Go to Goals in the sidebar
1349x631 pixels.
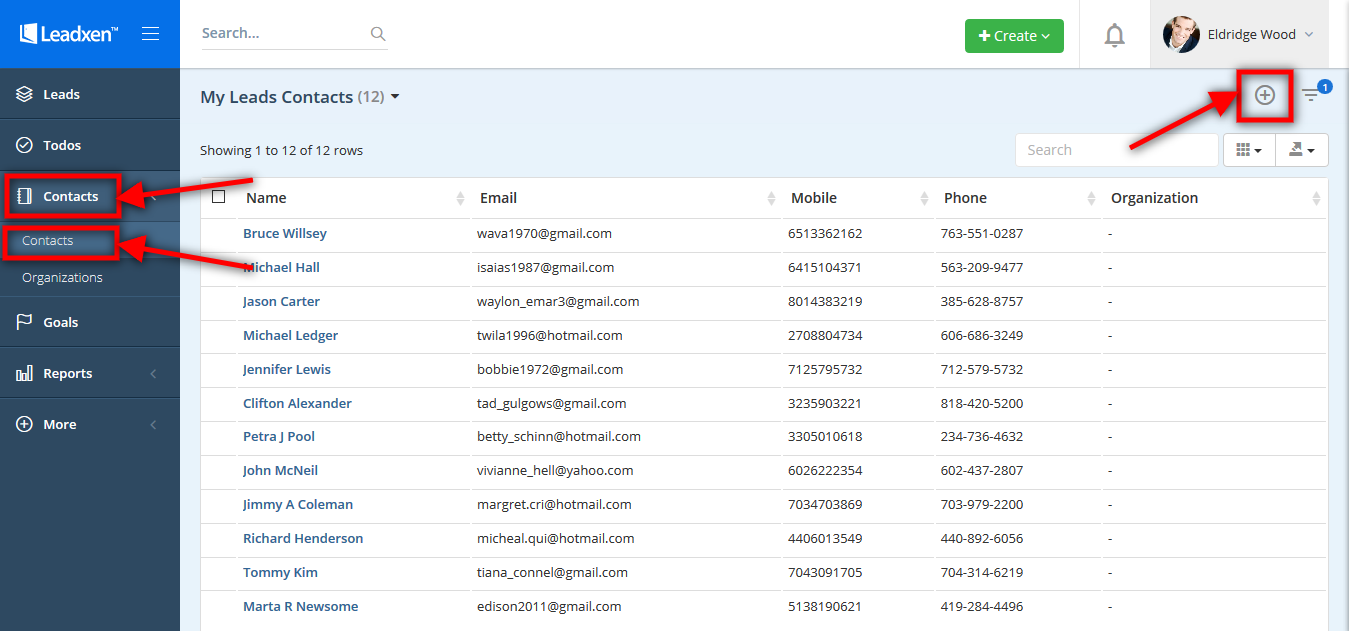(x=90, y=322)
